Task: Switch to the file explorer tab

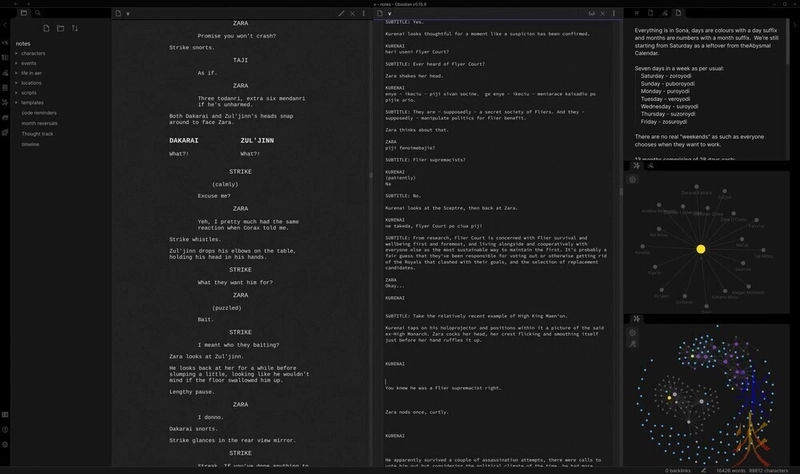Action: [23, 13]
